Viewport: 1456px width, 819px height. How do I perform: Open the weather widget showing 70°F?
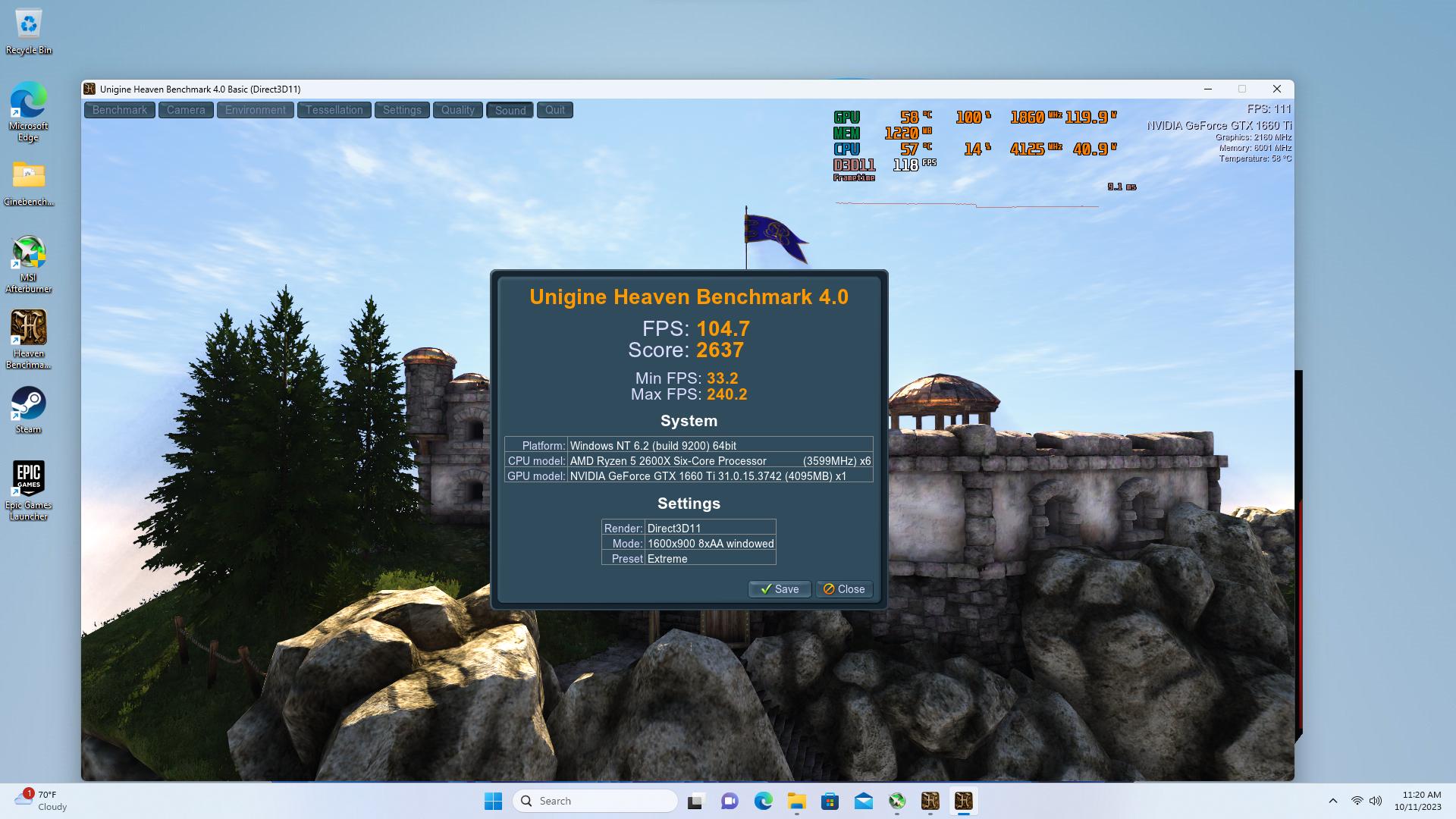[x=42, y=801]
